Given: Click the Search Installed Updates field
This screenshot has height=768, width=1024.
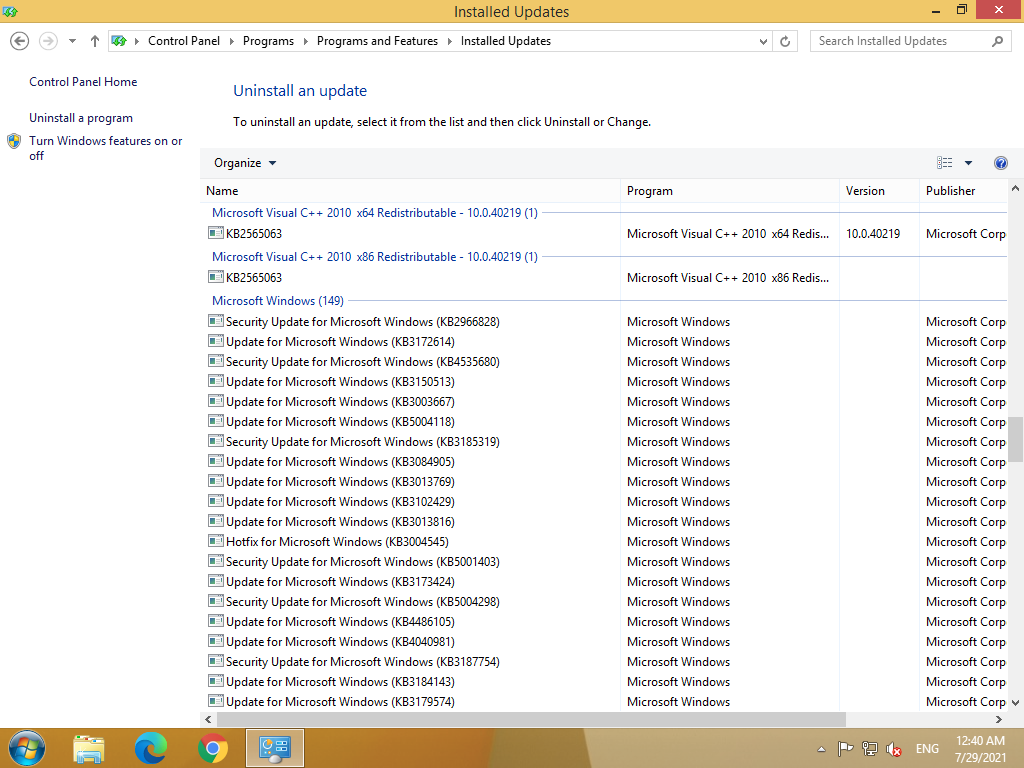Looking at the screenshot, I should tap(900, 41).
